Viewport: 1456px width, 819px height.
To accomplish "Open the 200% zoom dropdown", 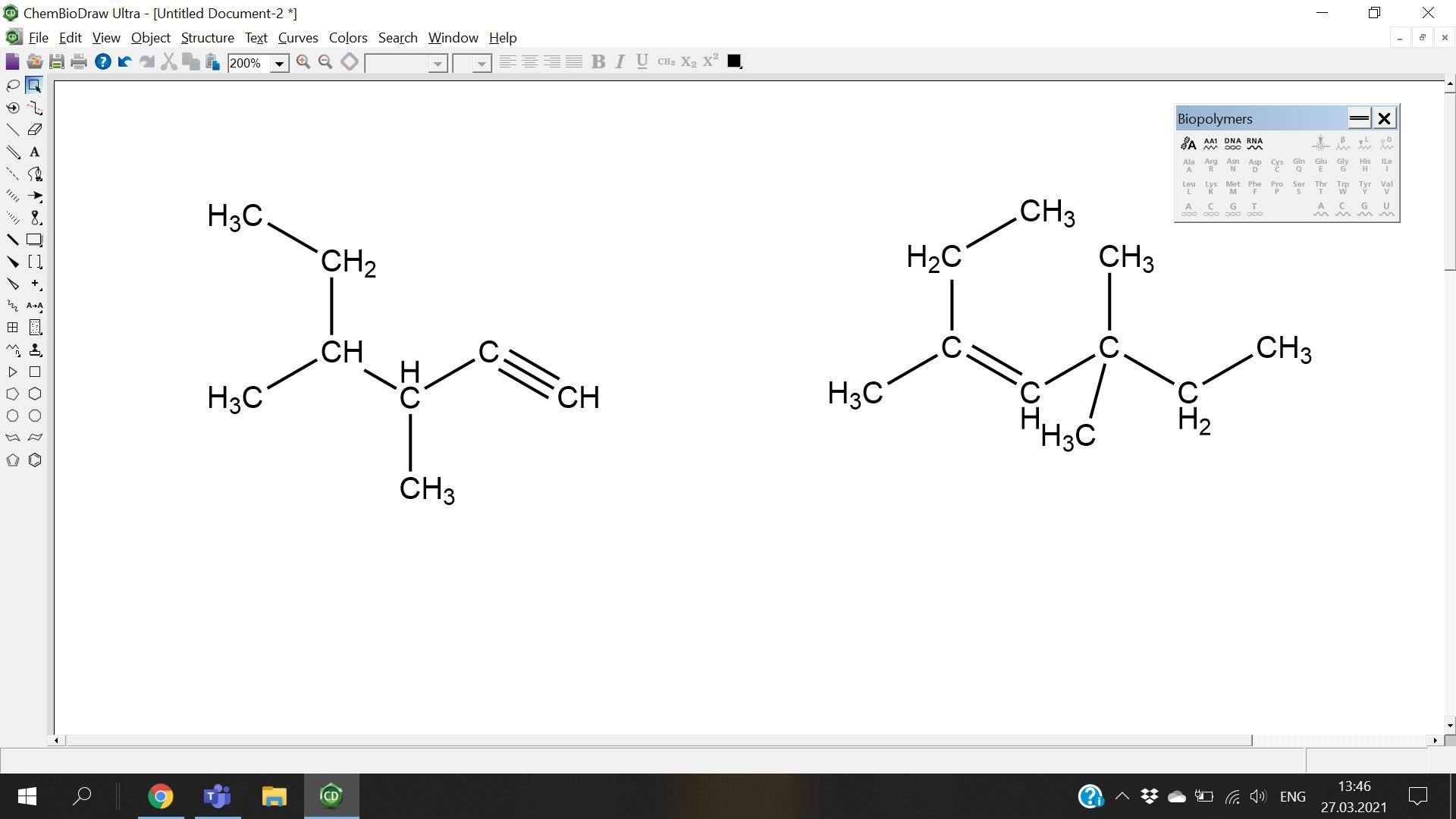I will click(279, 64).
